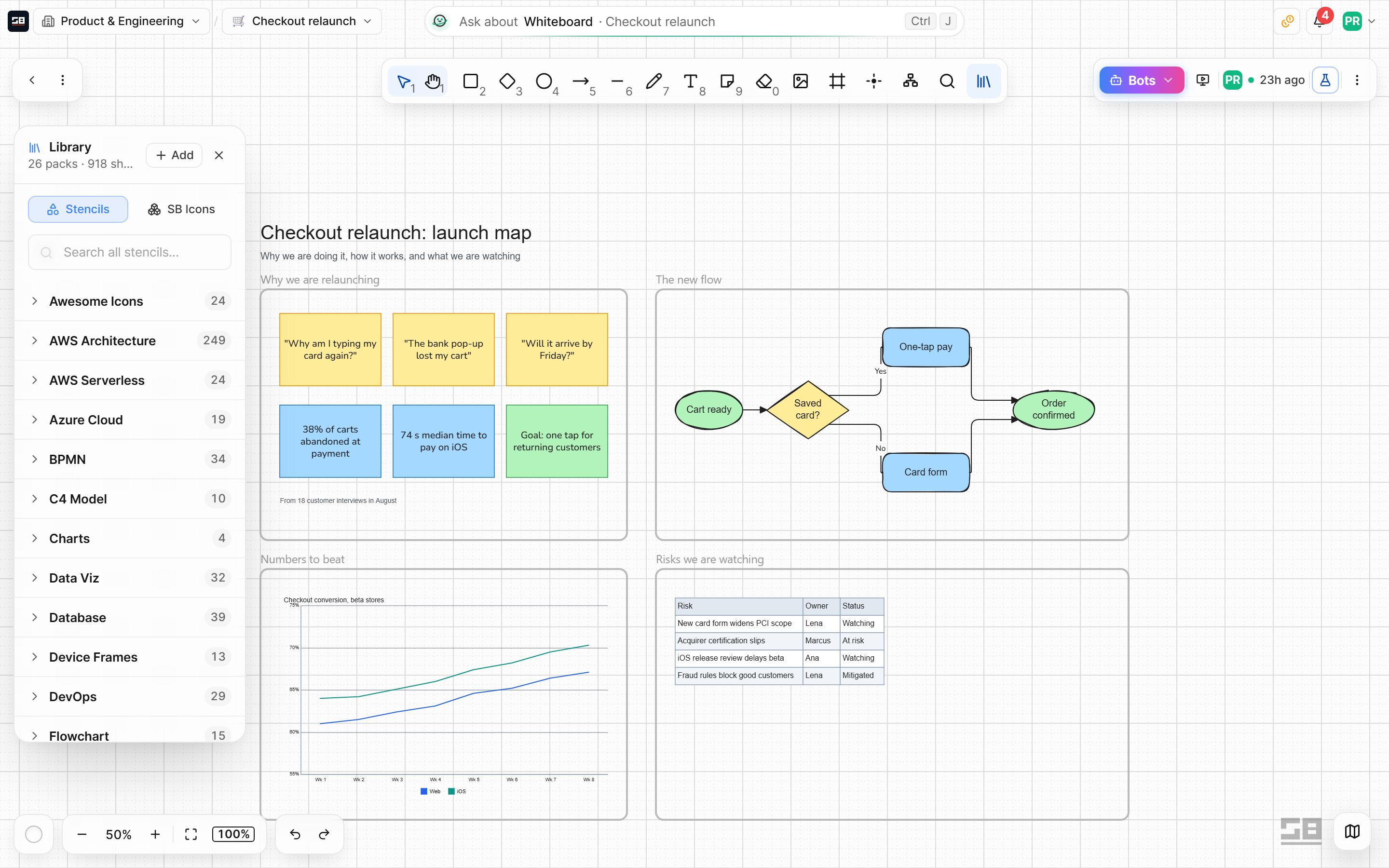Close the Library panel

218,156
